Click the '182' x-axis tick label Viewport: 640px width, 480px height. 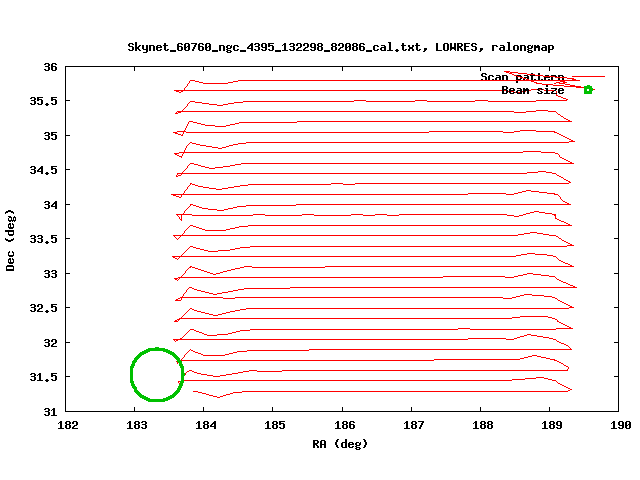pyautogui.click(x=67, y=425)
